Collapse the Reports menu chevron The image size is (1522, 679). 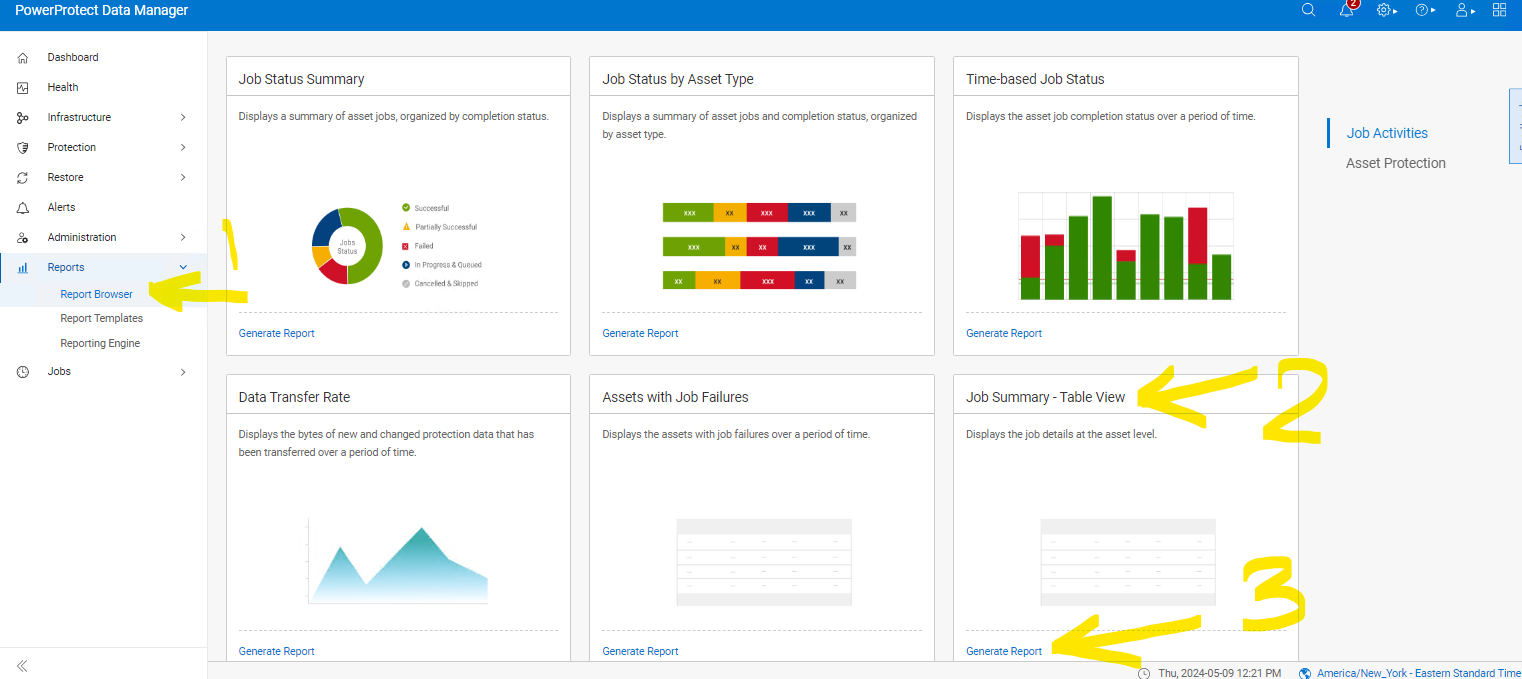(x=183, y=267)
